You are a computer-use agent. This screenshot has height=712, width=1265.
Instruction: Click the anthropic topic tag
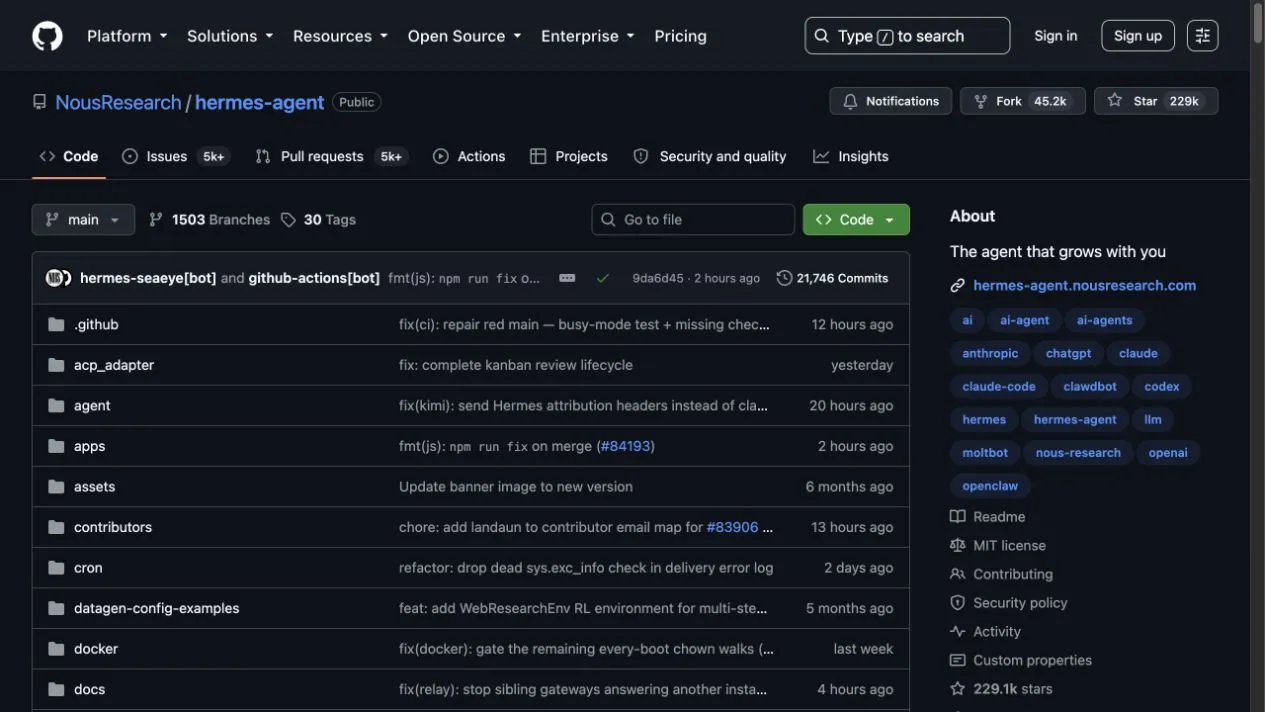click(x=990, y=354)
